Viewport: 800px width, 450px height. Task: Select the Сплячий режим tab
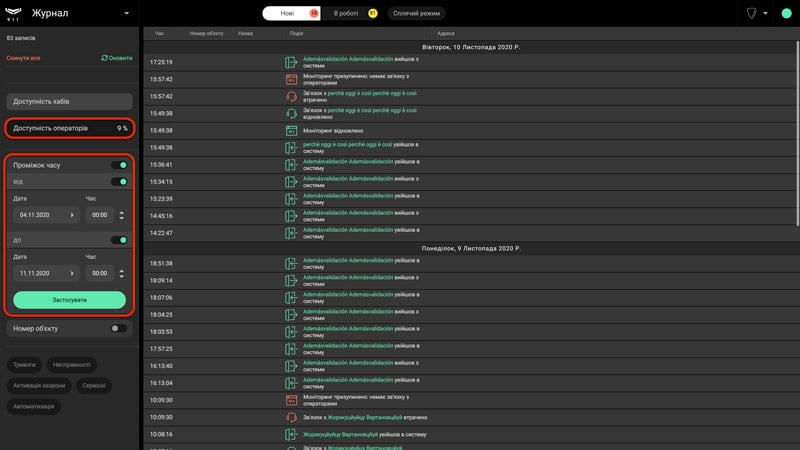(416, 13)
